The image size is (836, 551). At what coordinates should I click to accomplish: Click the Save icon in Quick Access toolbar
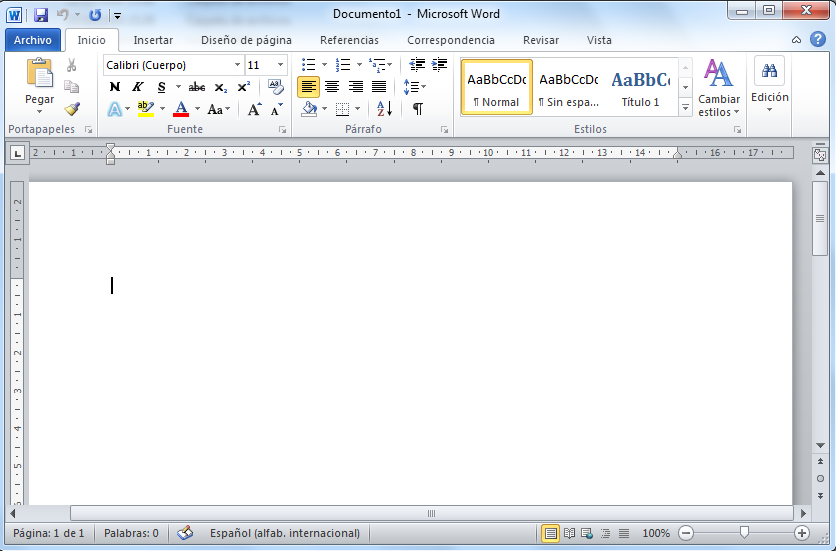[x=41, y=15]
